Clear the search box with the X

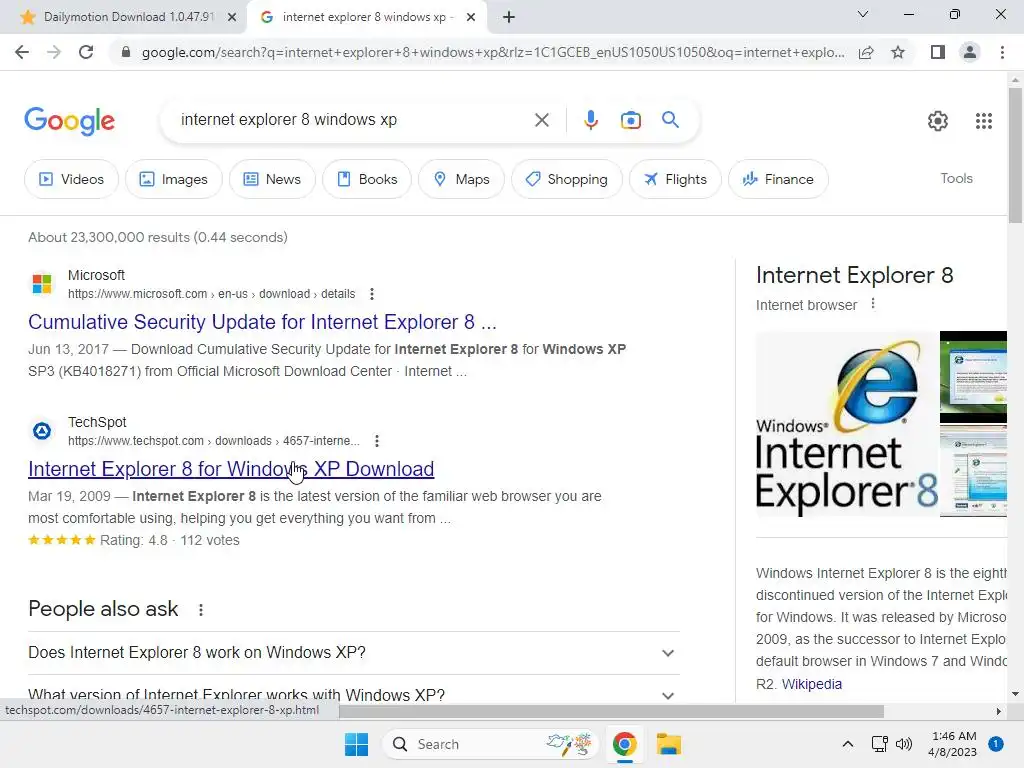pyautogui.click(x=541, y=120)
